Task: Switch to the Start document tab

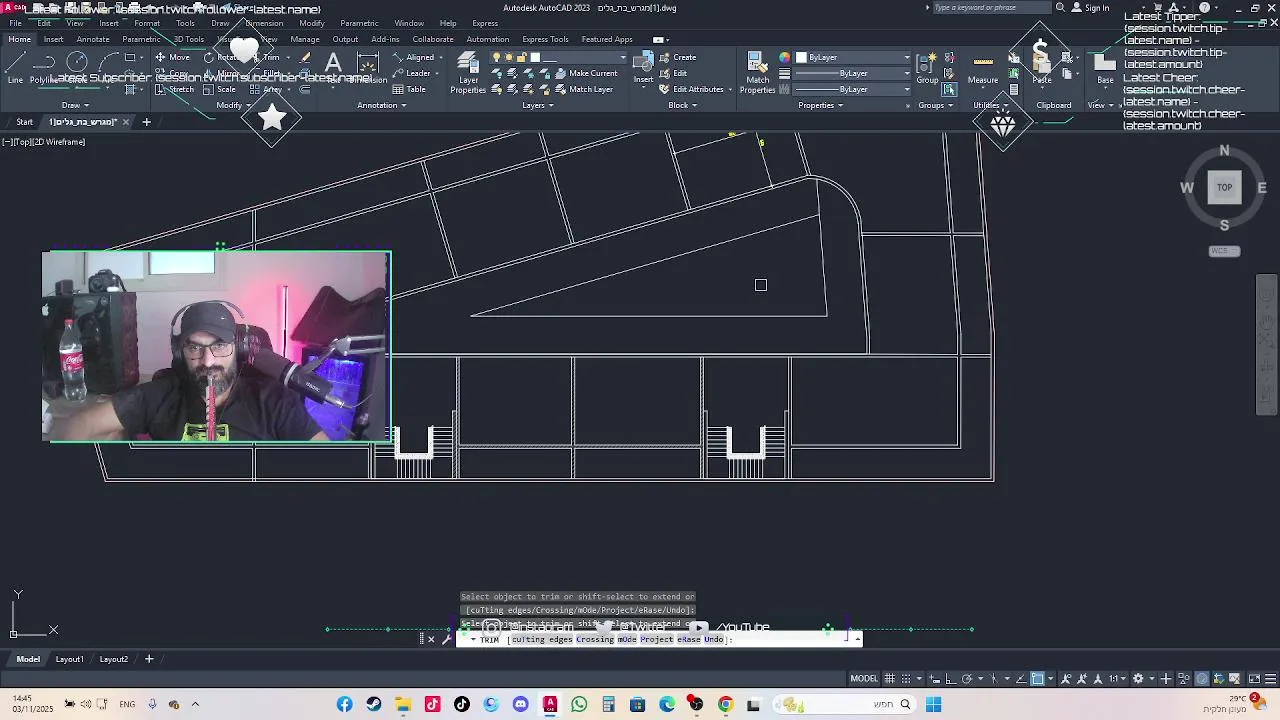Action: point(24,122)
